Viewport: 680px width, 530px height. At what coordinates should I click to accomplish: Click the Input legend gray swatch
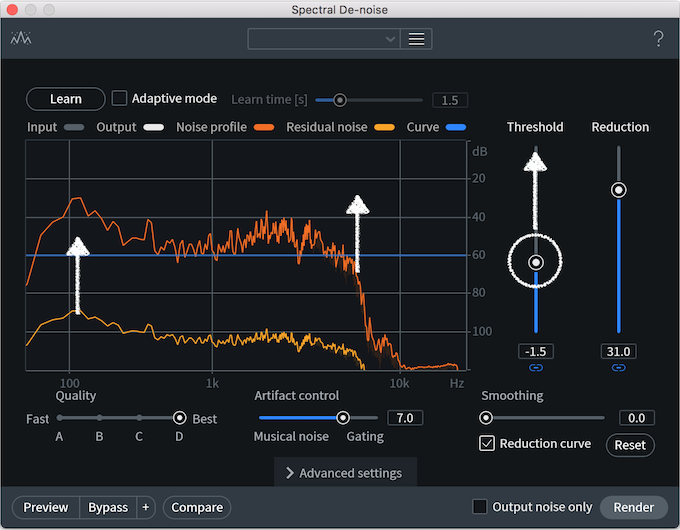[x=74, y=128]
